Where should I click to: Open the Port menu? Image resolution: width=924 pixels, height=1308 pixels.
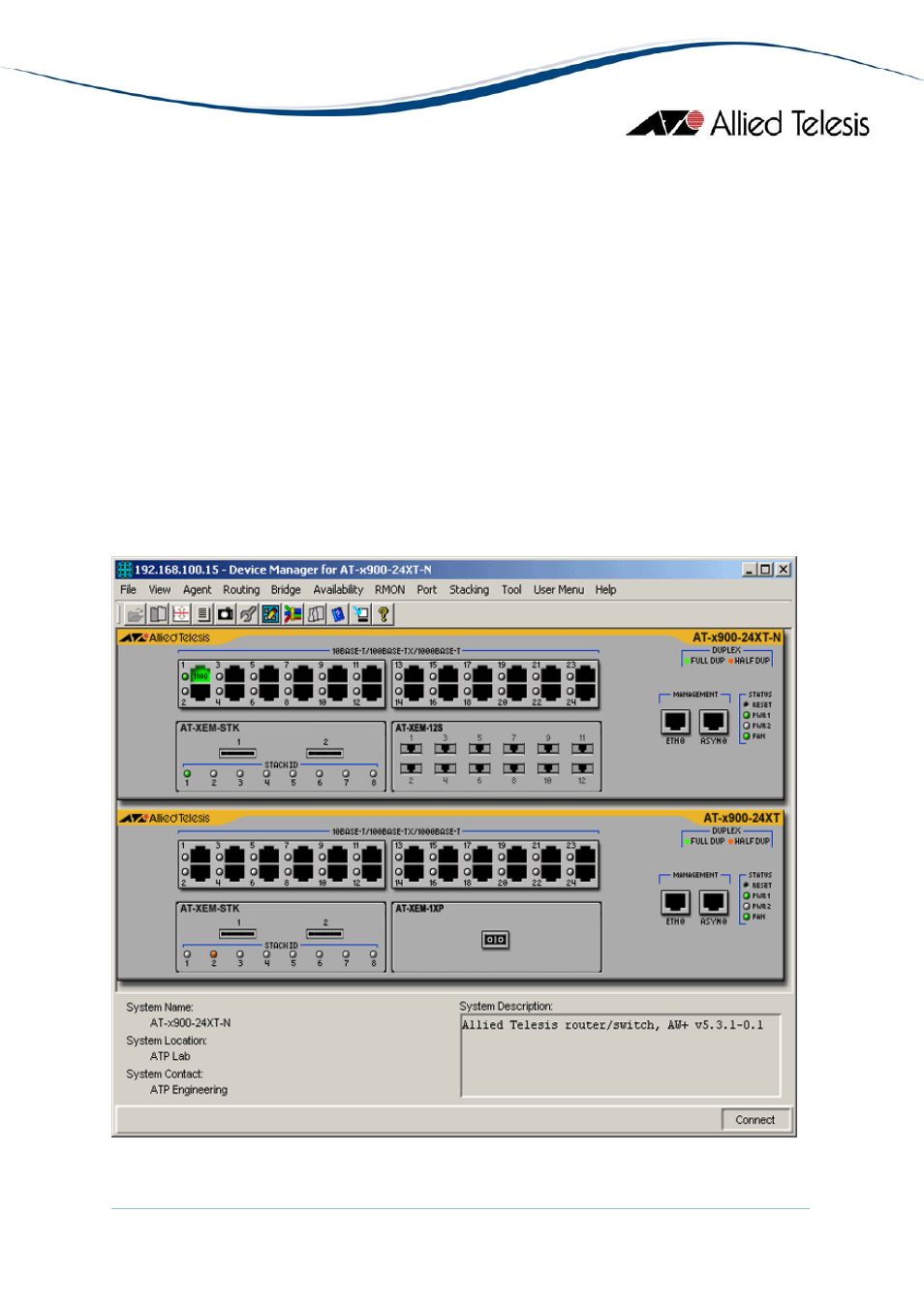tap(427, 590)
